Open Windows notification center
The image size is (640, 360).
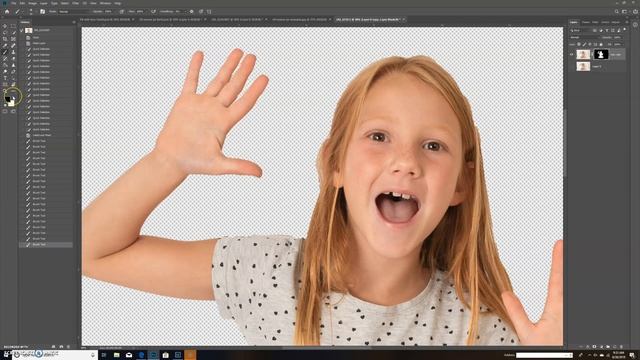click(632, 355)
